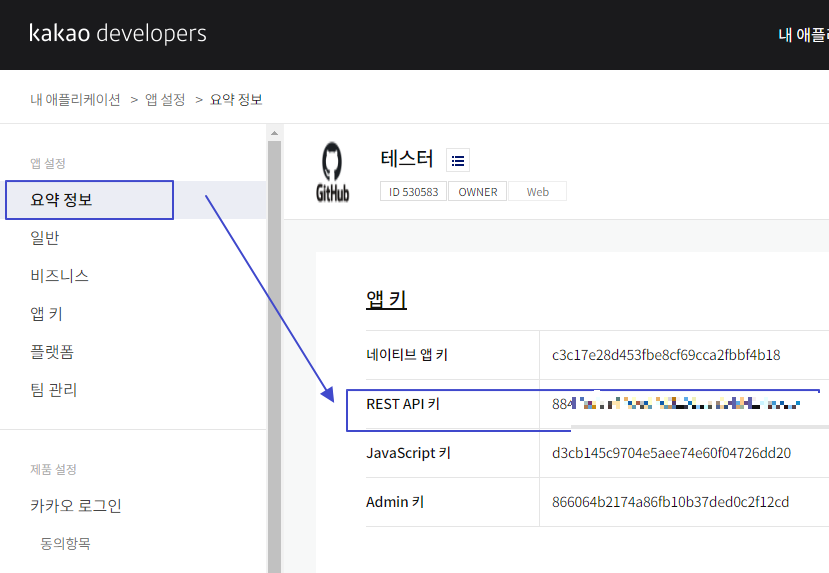Open 내 애플리케이션 in top navigation
This screenshot has height=573, width=829.
click(x=804, y=35)
